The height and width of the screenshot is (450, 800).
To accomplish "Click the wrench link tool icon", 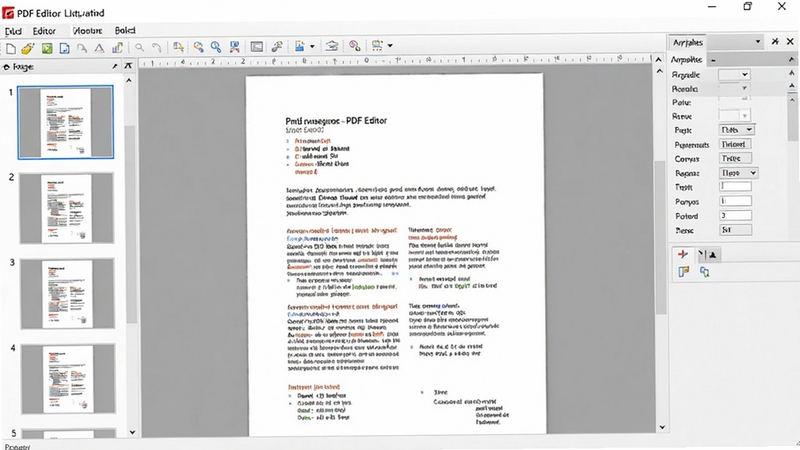I will (277, 47).
